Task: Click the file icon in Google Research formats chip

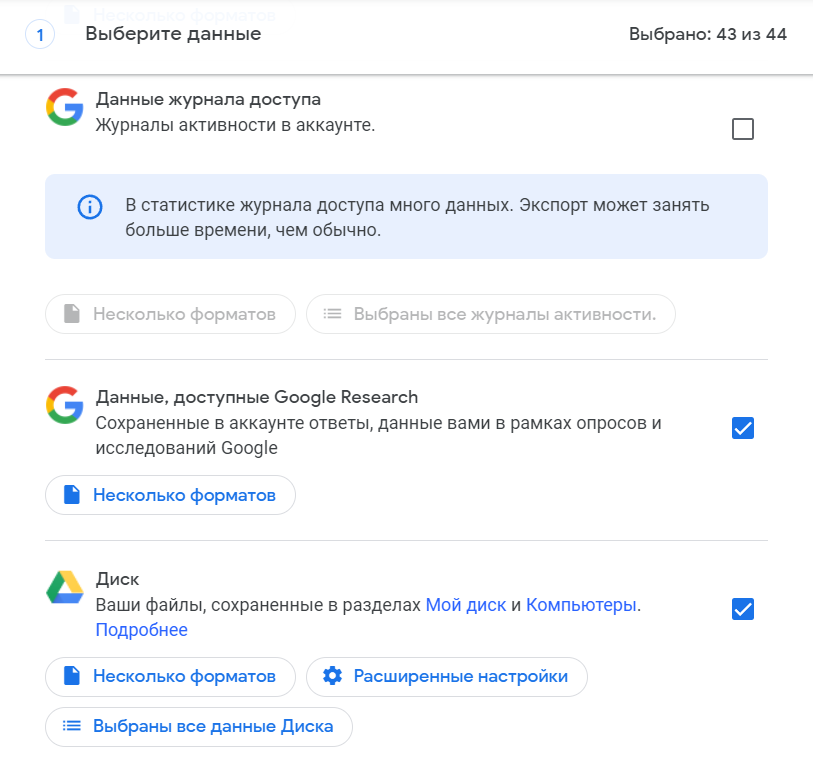Action: tap(71, 495)
